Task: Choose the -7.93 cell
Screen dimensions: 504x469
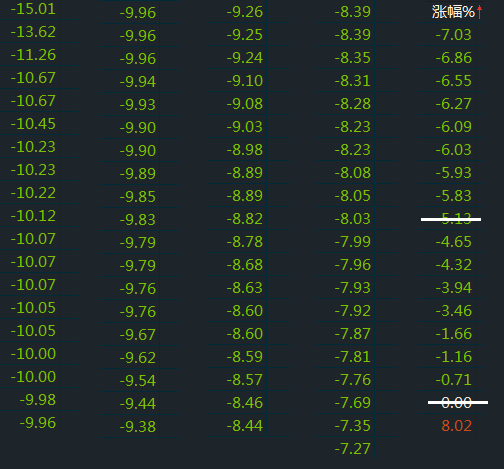Action: [353, 288]
